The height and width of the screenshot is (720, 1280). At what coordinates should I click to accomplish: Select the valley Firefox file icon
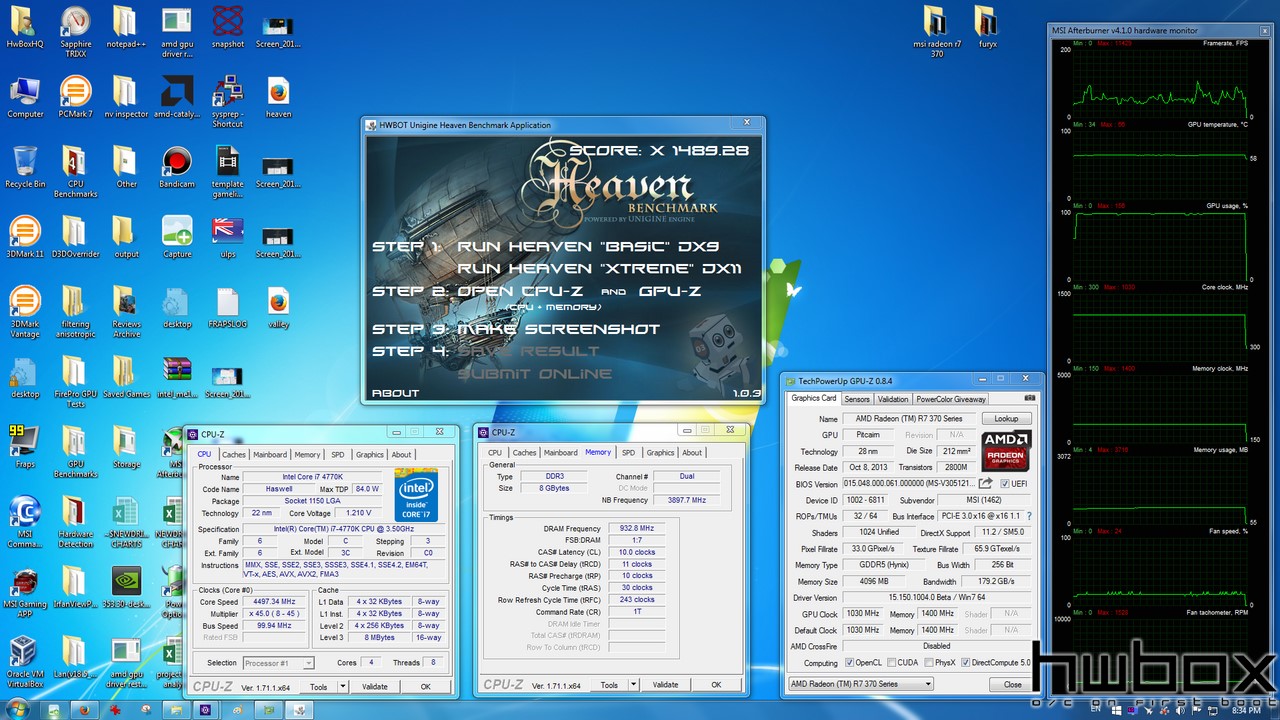[278, 307]
